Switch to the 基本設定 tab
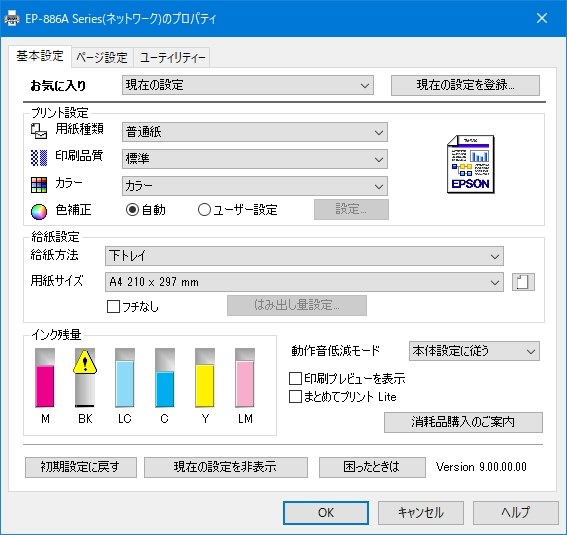Image resolution: width=567 pixels, height=535 pixels. tap(40, 56)
